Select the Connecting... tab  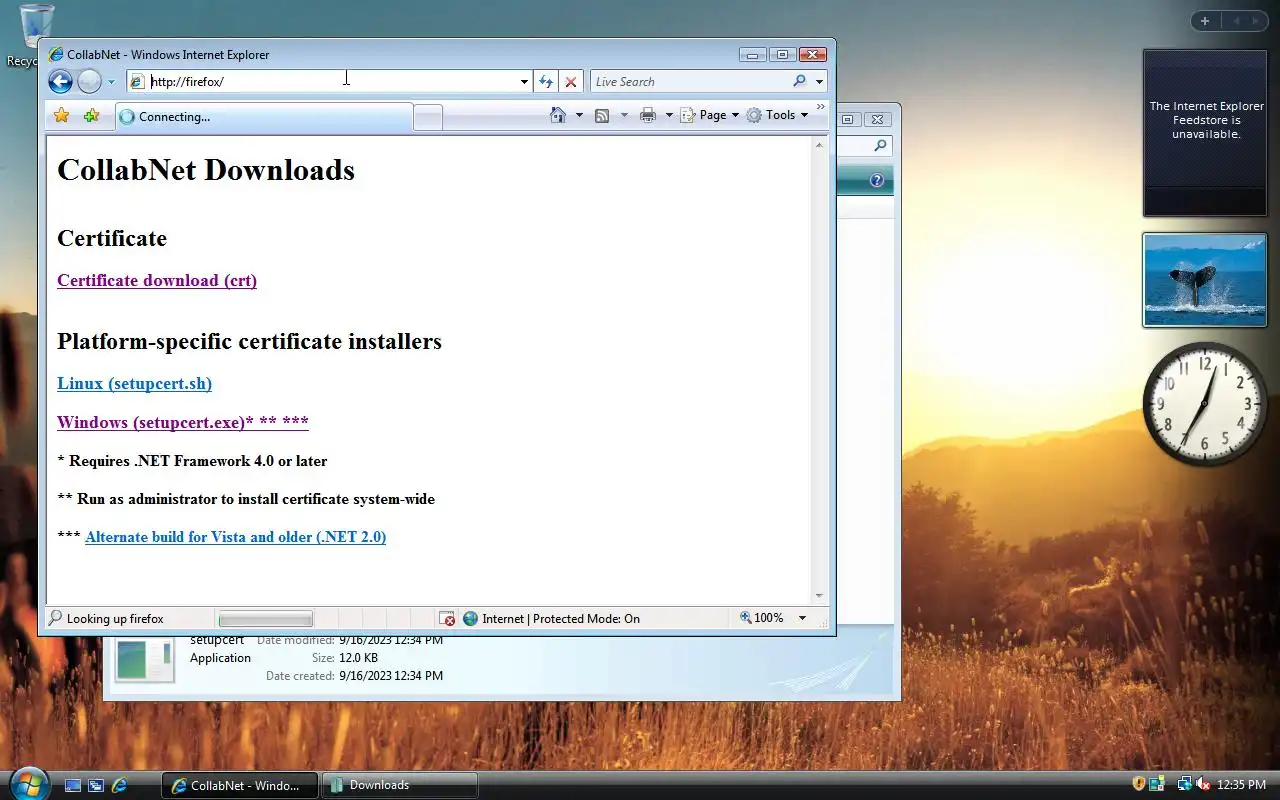coord(263,117)
